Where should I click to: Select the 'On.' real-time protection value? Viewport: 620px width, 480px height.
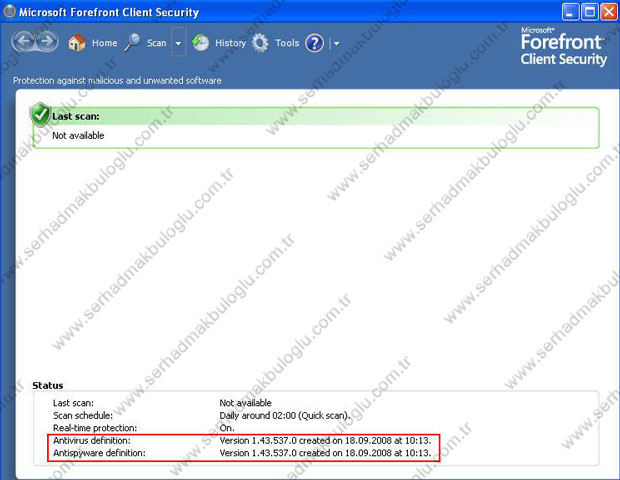click(227, 428)
